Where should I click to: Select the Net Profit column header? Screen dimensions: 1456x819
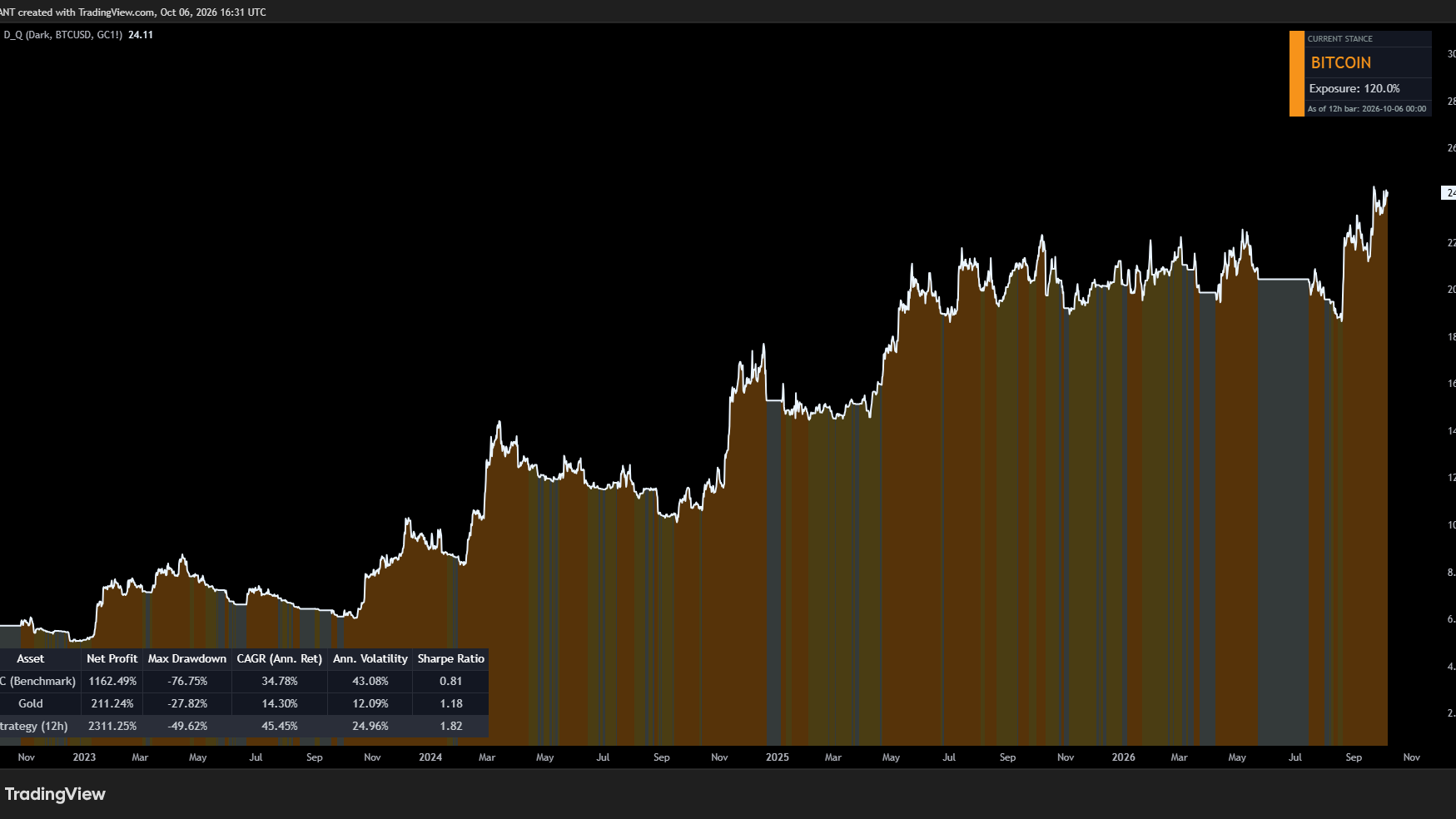[x=112, y=658]
